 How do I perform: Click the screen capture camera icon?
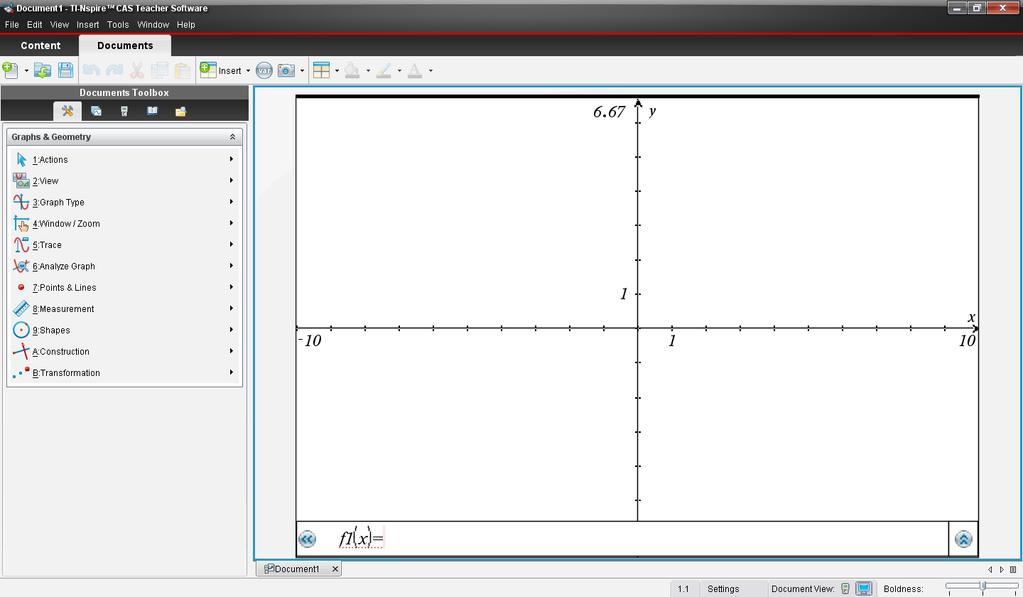pyautogui.click(x=286, y=70)
